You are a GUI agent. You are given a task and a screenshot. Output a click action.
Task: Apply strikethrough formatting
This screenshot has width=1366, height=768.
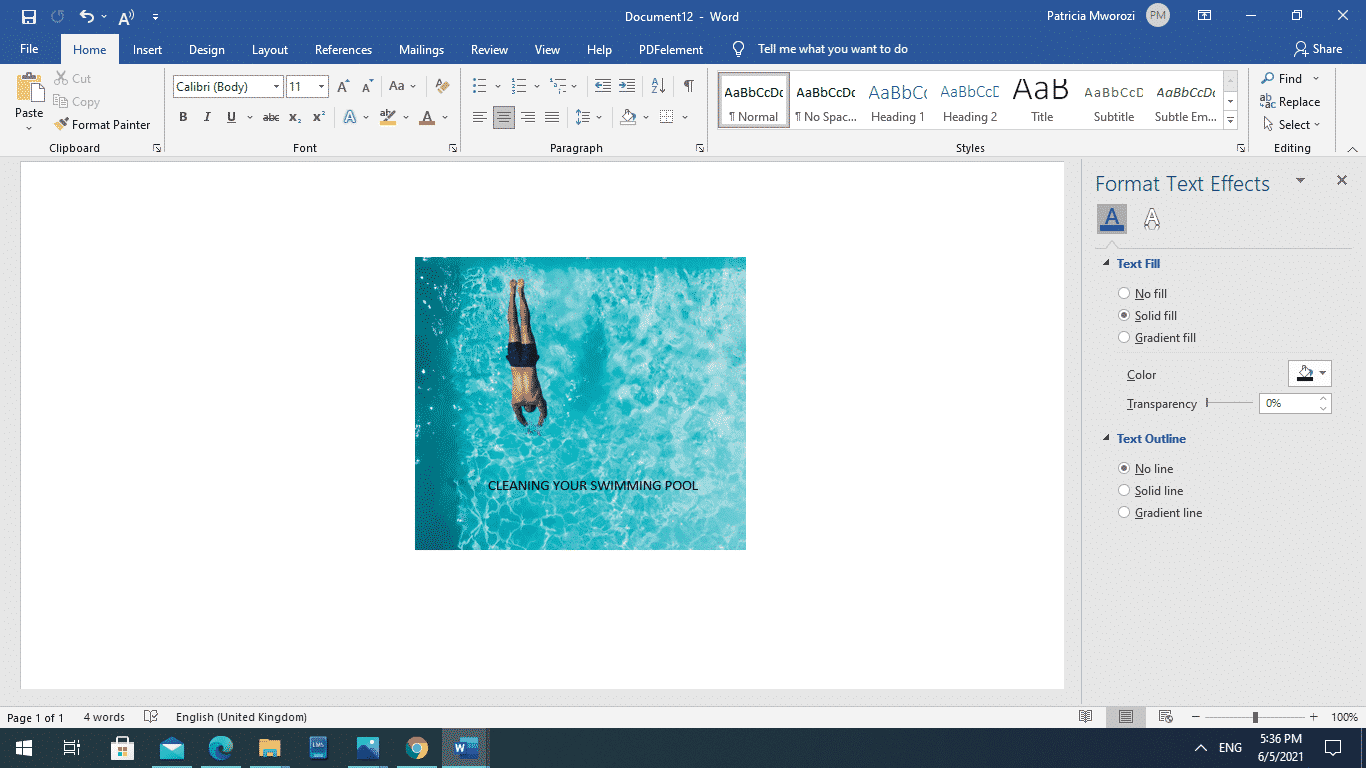[270, 117]
